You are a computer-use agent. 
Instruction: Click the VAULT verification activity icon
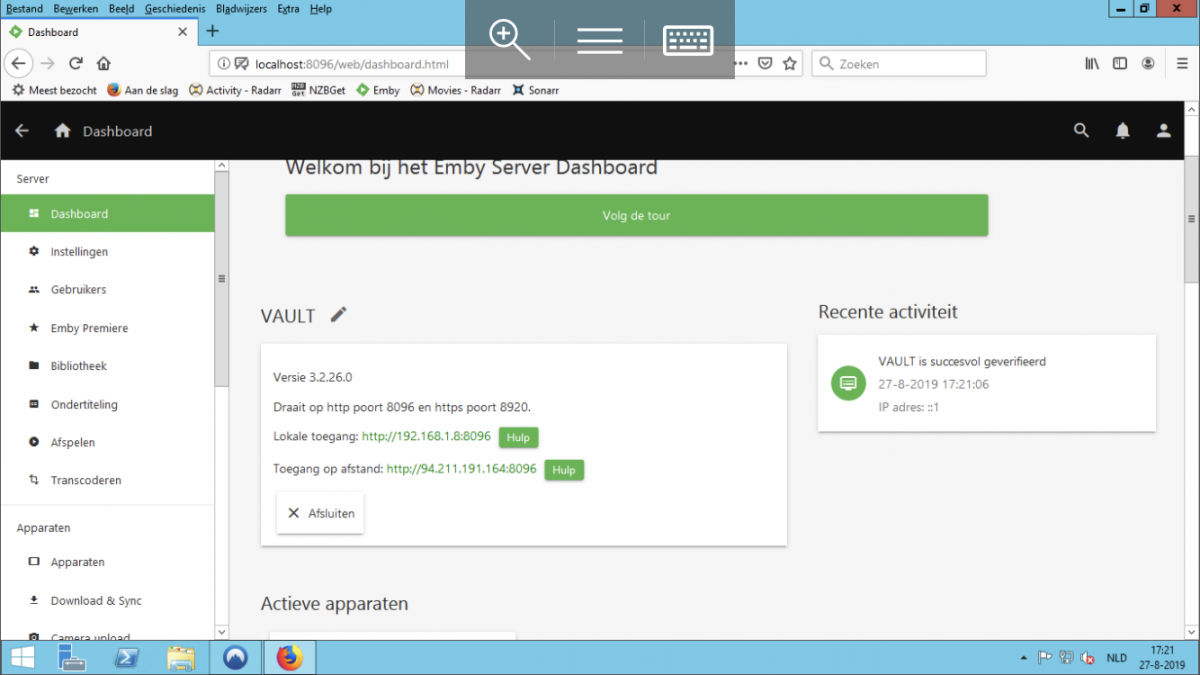point(848,383)
